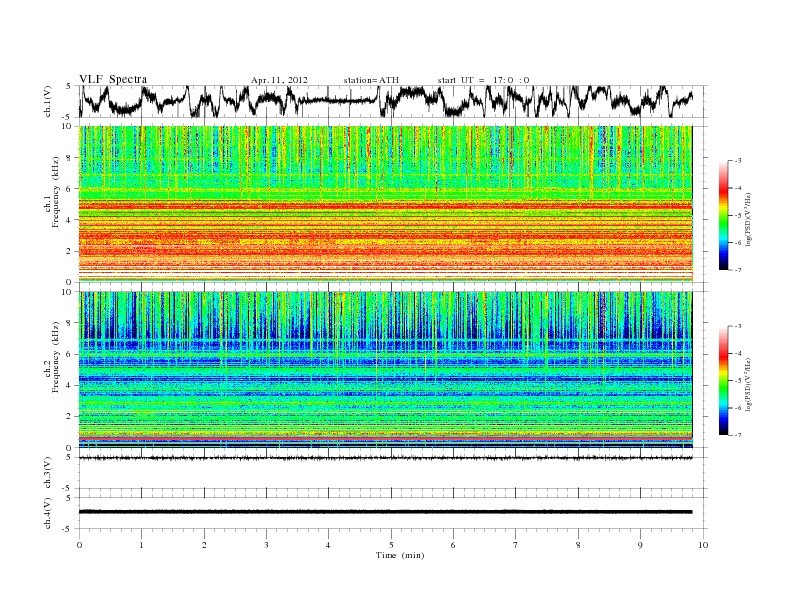Click the ch.1 spectrogram image
This screenshot has width=792, height=612.
[385, 204]
